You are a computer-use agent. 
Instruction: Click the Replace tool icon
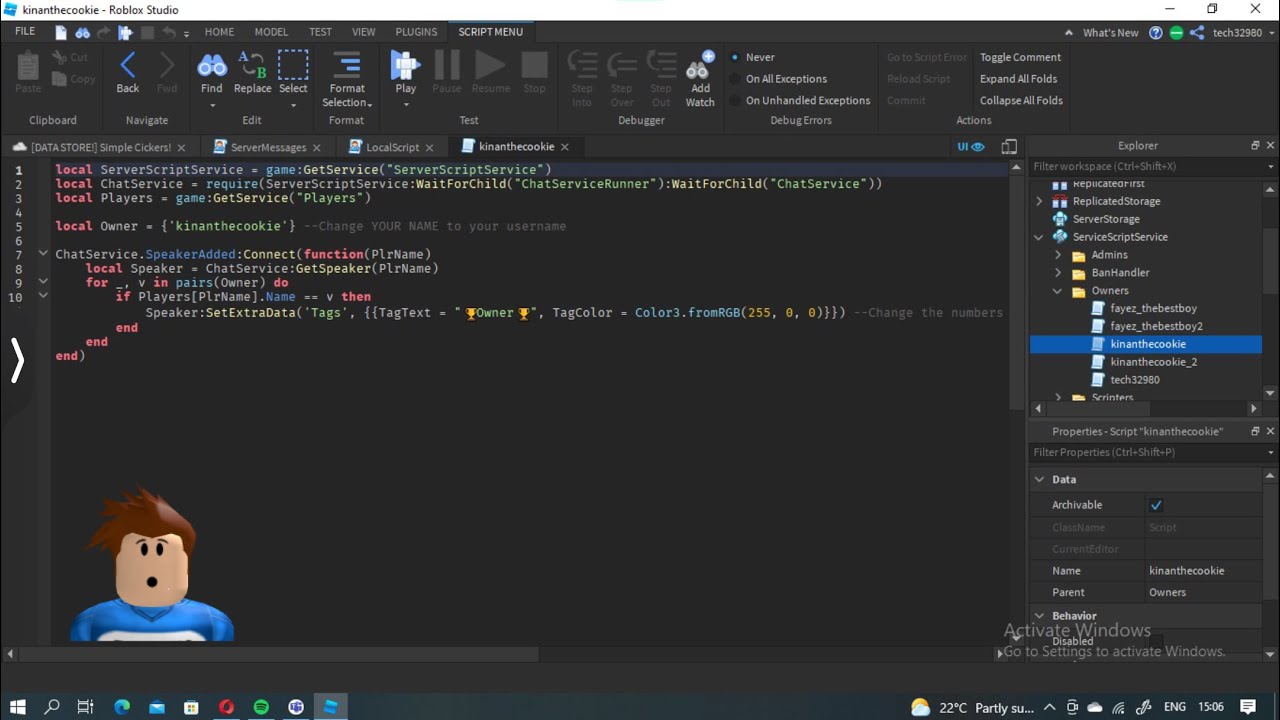pyautogui.click(x=252, y=67)
